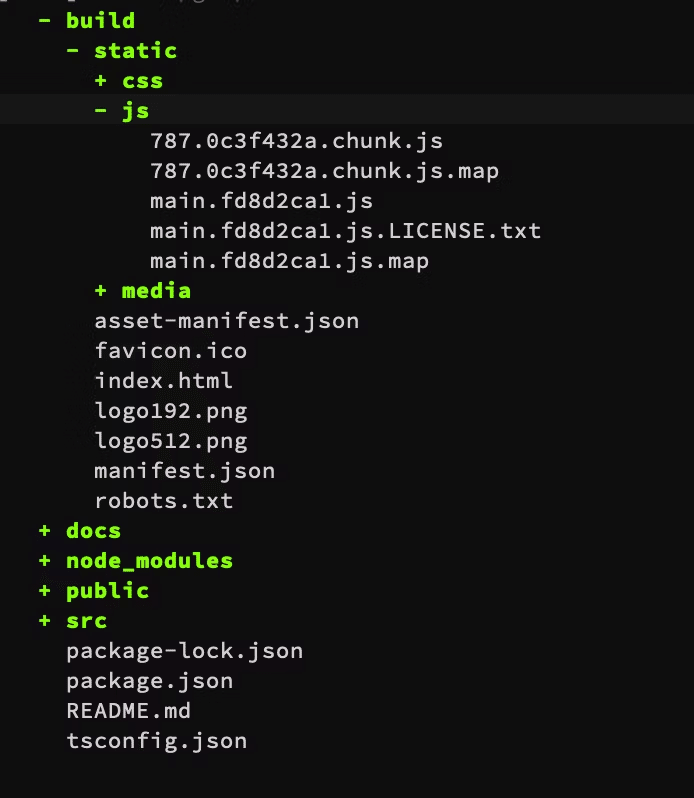Select favicon.ico file
The height and width of the screenshot is (798, 694).
pos(170,351)
